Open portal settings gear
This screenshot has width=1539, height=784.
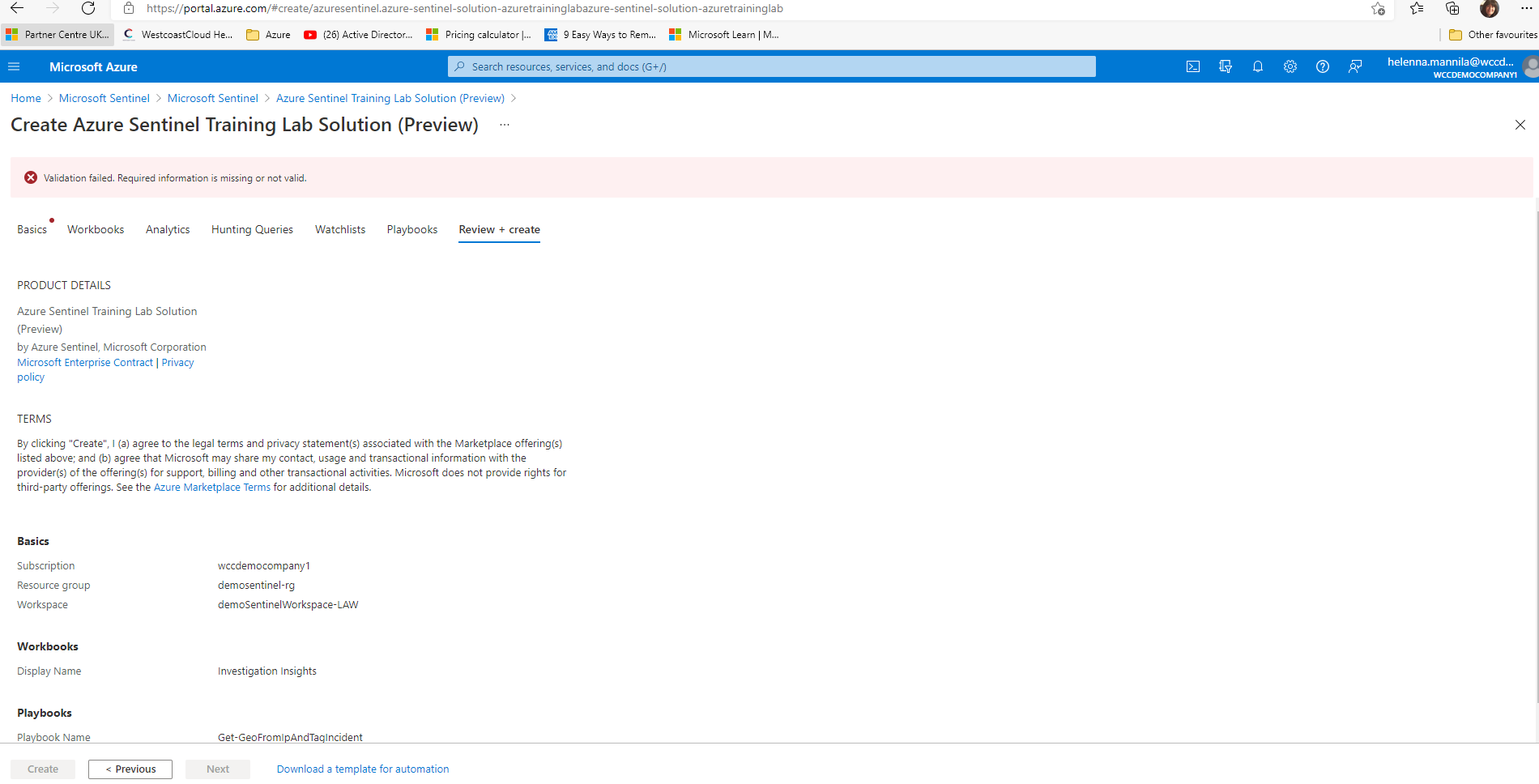coord(1290,66)
